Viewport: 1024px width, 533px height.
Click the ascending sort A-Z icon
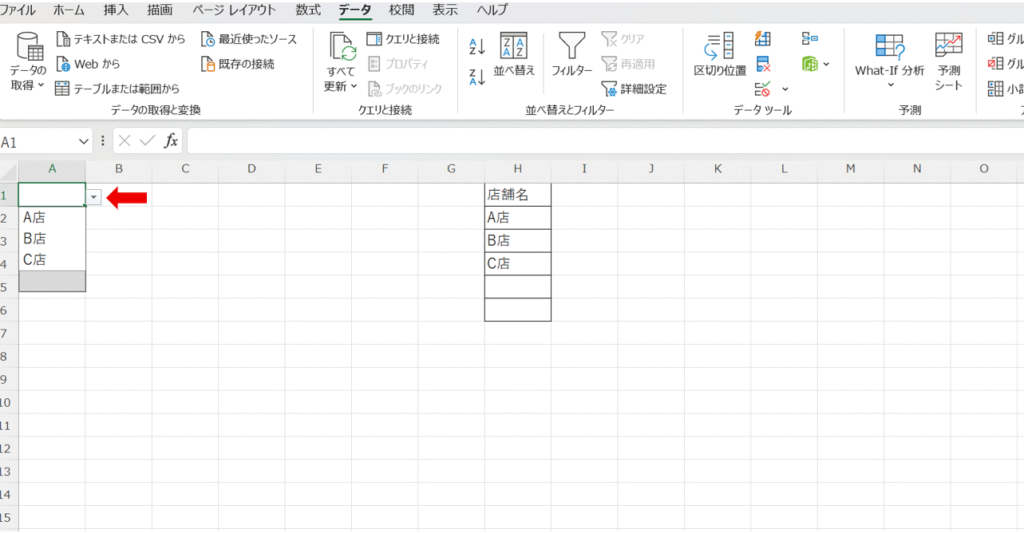[477, 47]
